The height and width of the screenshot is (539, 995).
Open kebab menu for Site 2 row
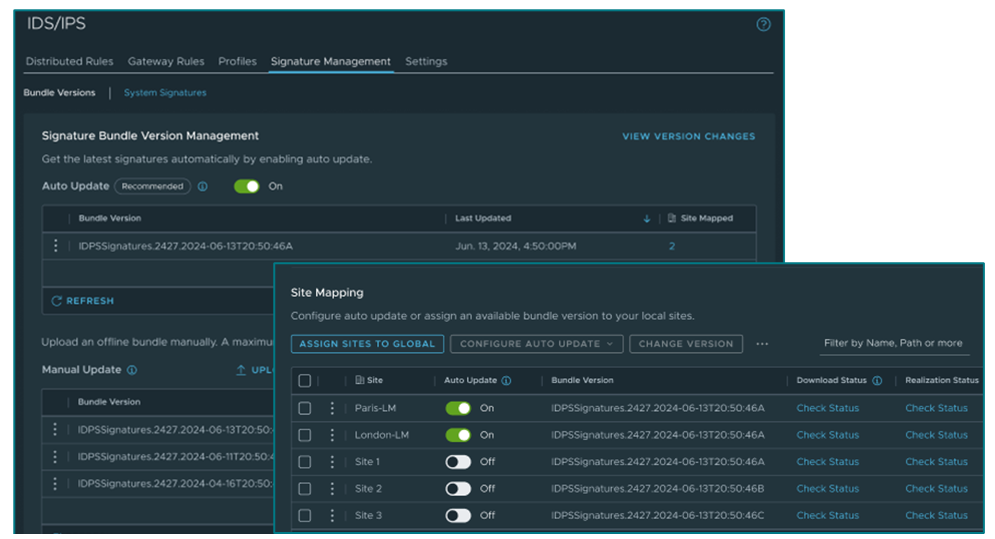(332, 489)
